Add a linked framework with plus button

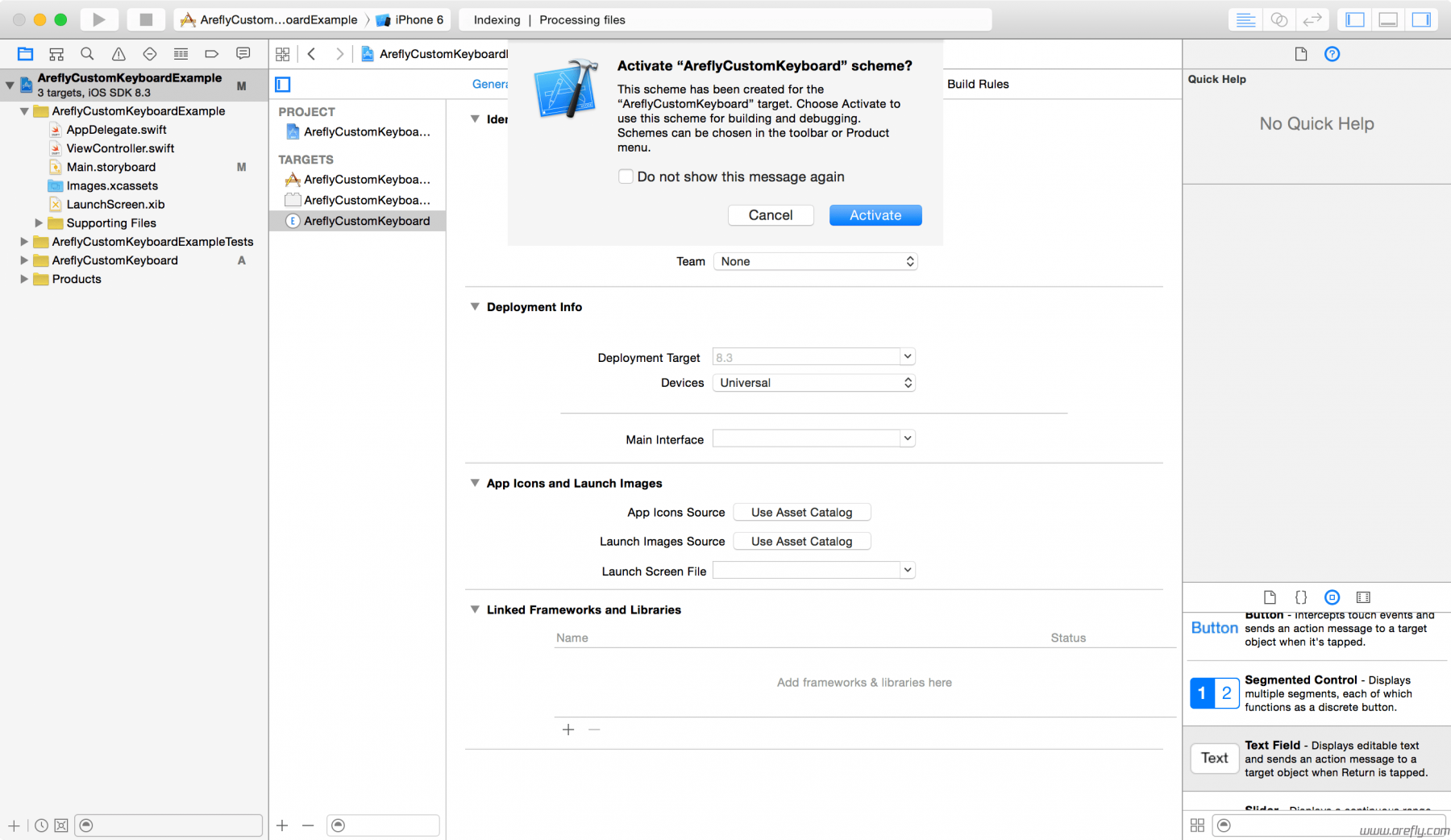568,730
